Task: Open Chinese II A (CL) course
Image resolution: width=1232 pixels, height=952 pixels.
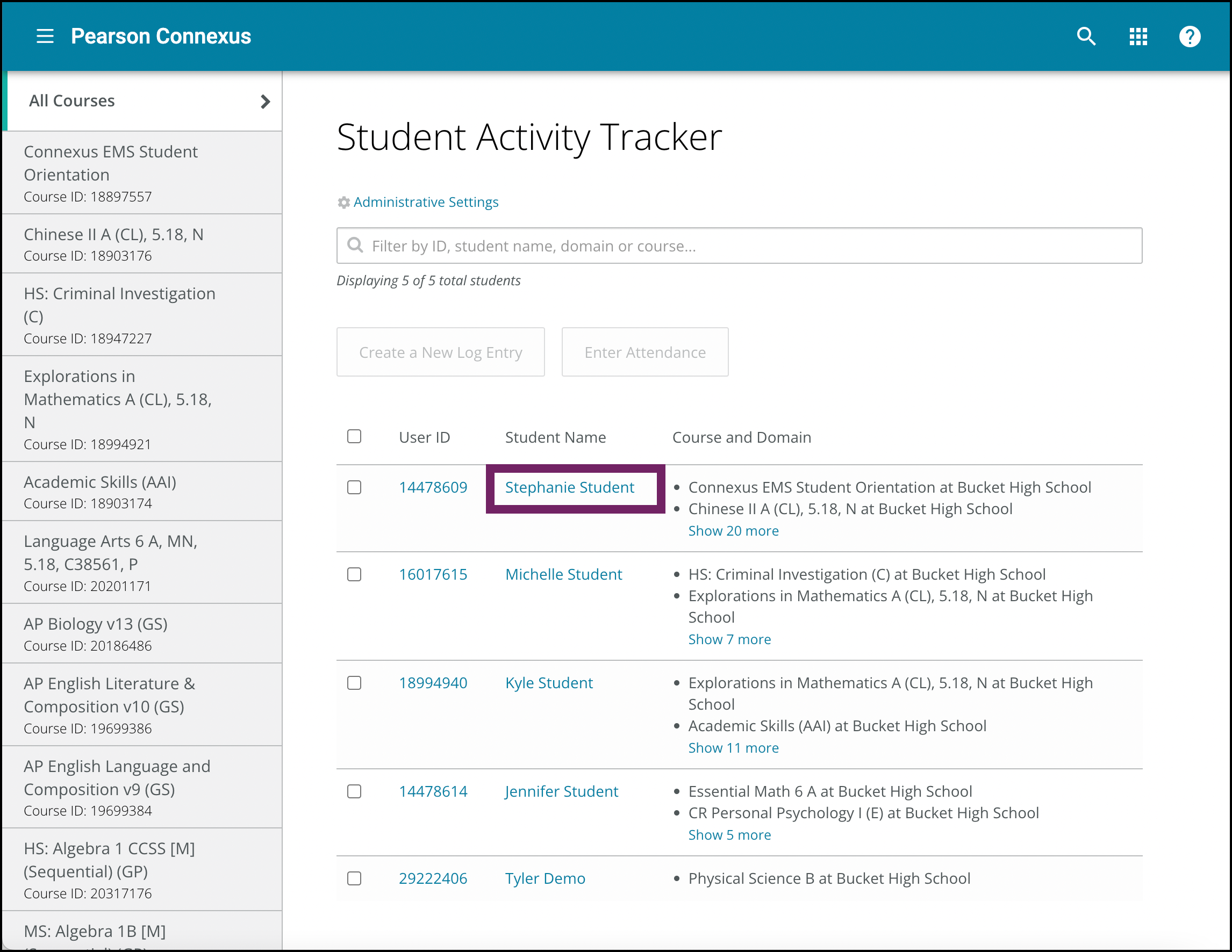Action: pos(143,244)
